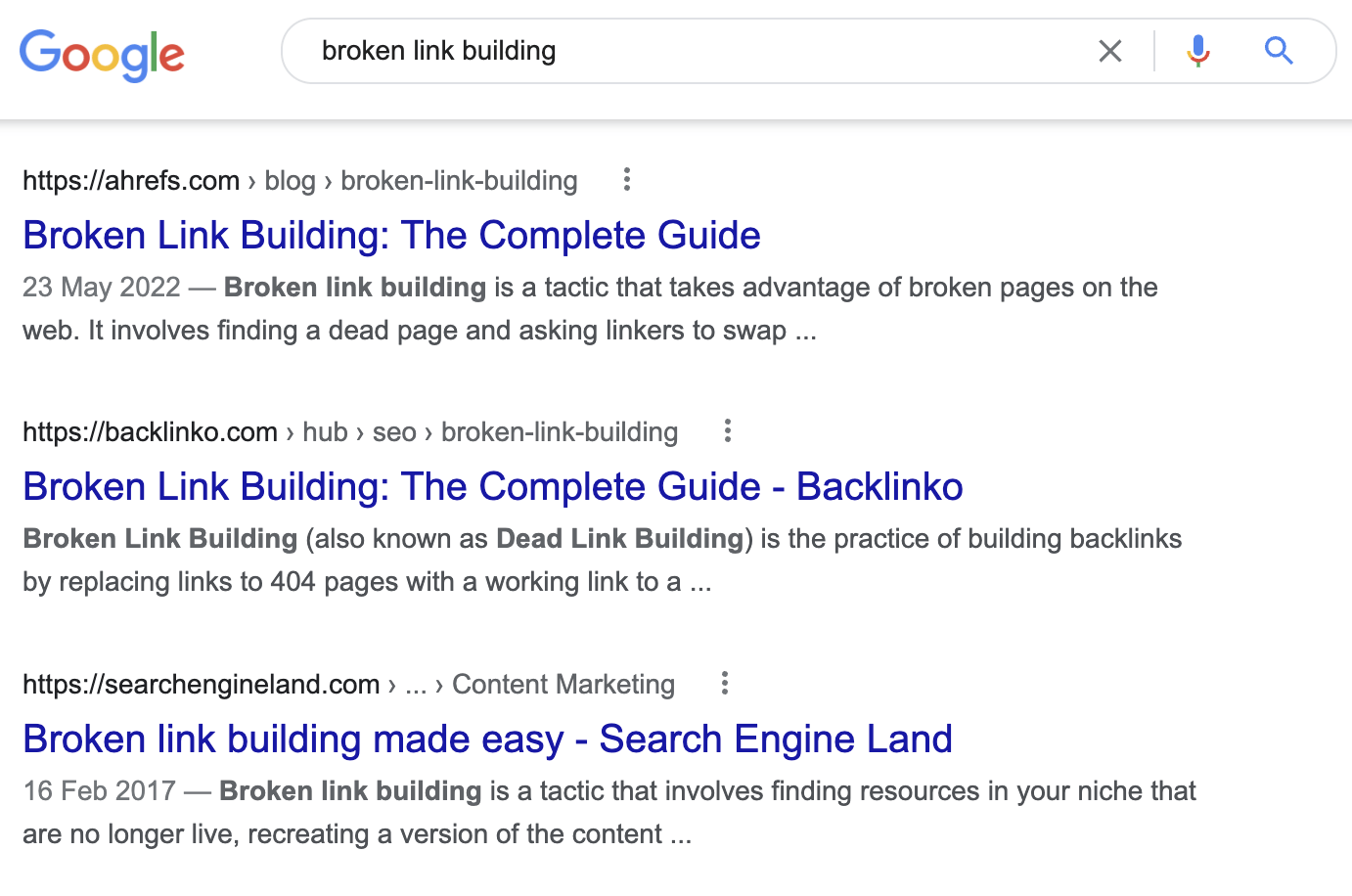Open the three-dot menu on the Search Engine Land result

[724, 683]
